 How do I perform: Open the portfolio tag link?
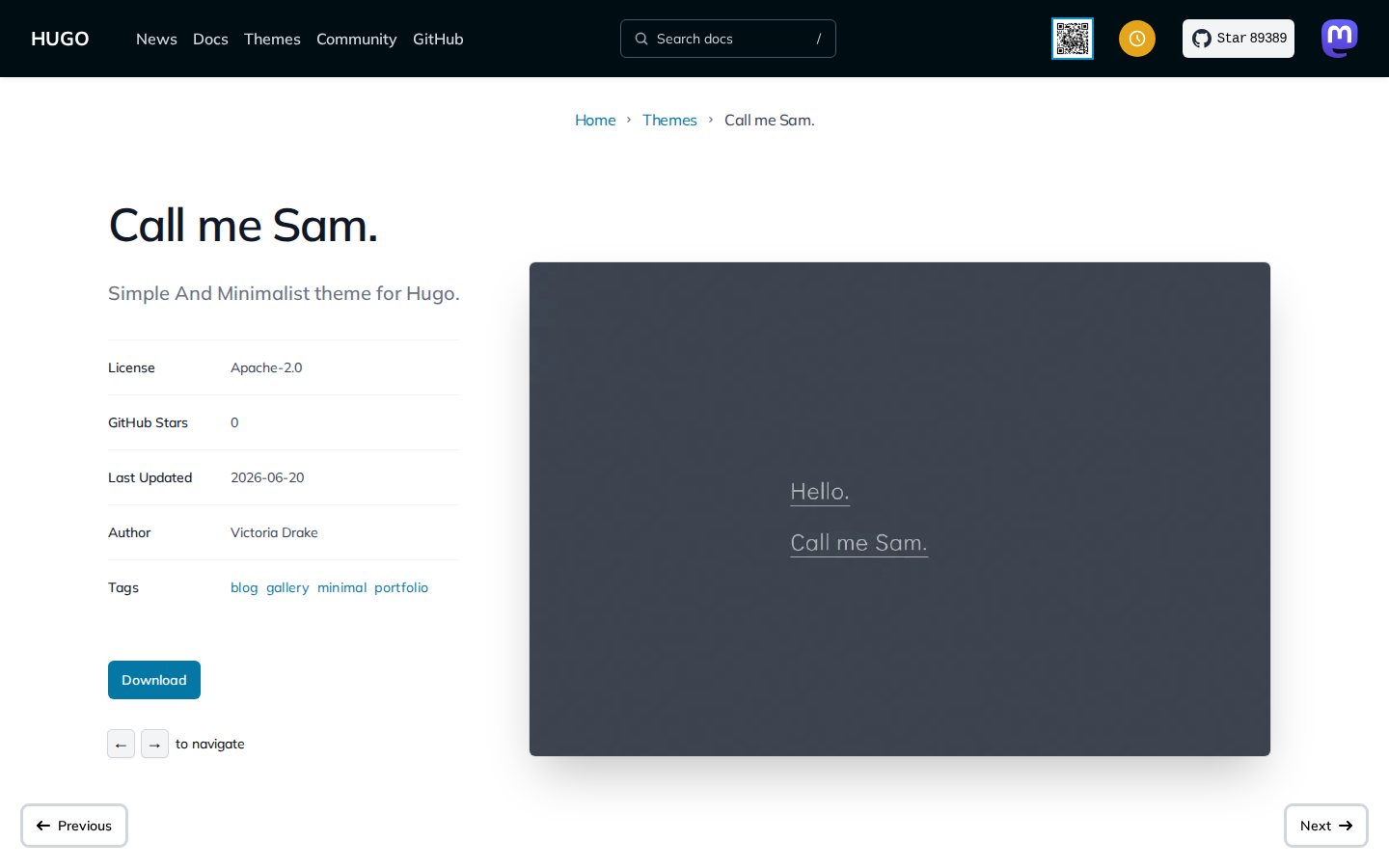tap(401, 587)
